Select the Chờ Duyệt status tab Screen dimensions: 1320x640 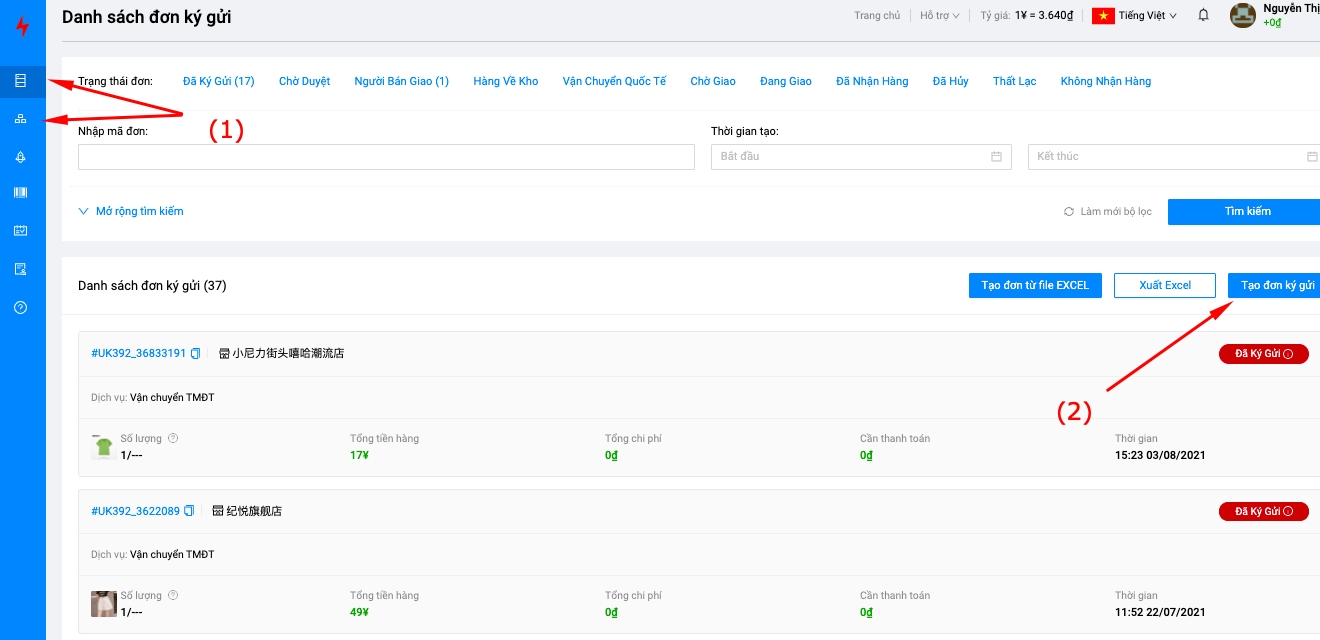tap(304, 81)
